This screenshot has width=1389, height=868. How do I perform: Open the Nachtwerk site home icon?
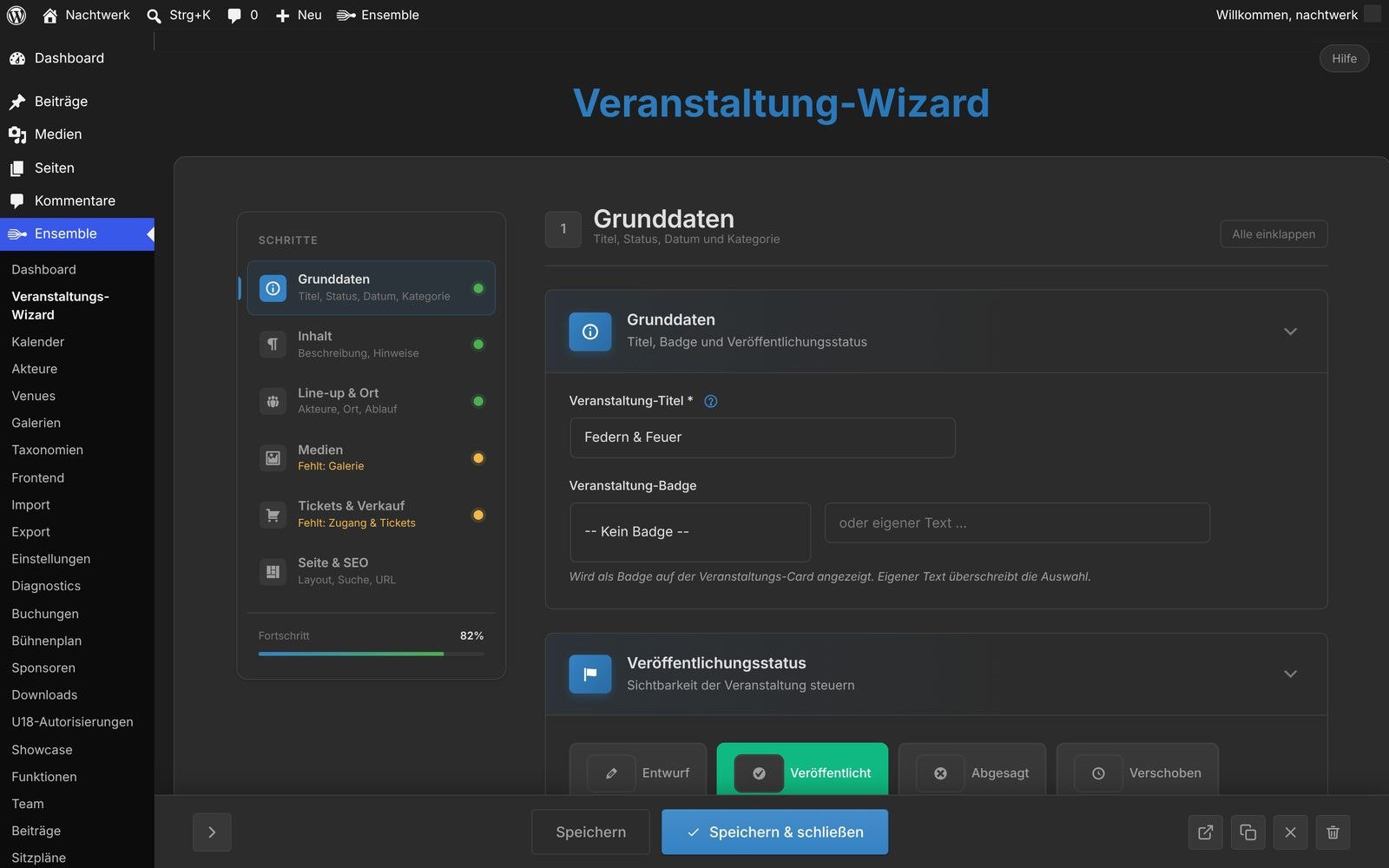click(49, 15)
